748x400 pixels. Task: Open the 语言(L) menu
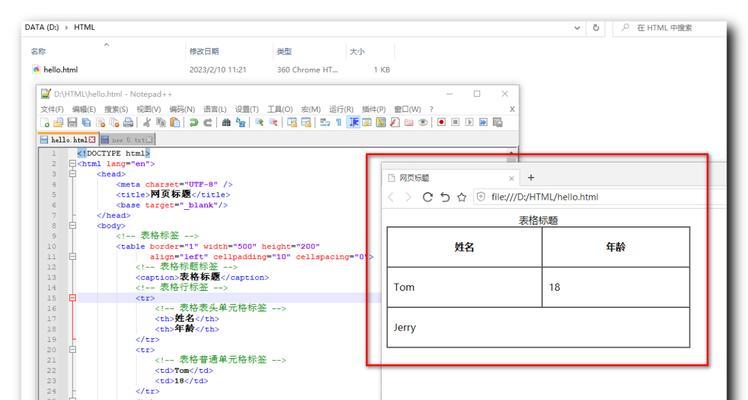(215, 109)
